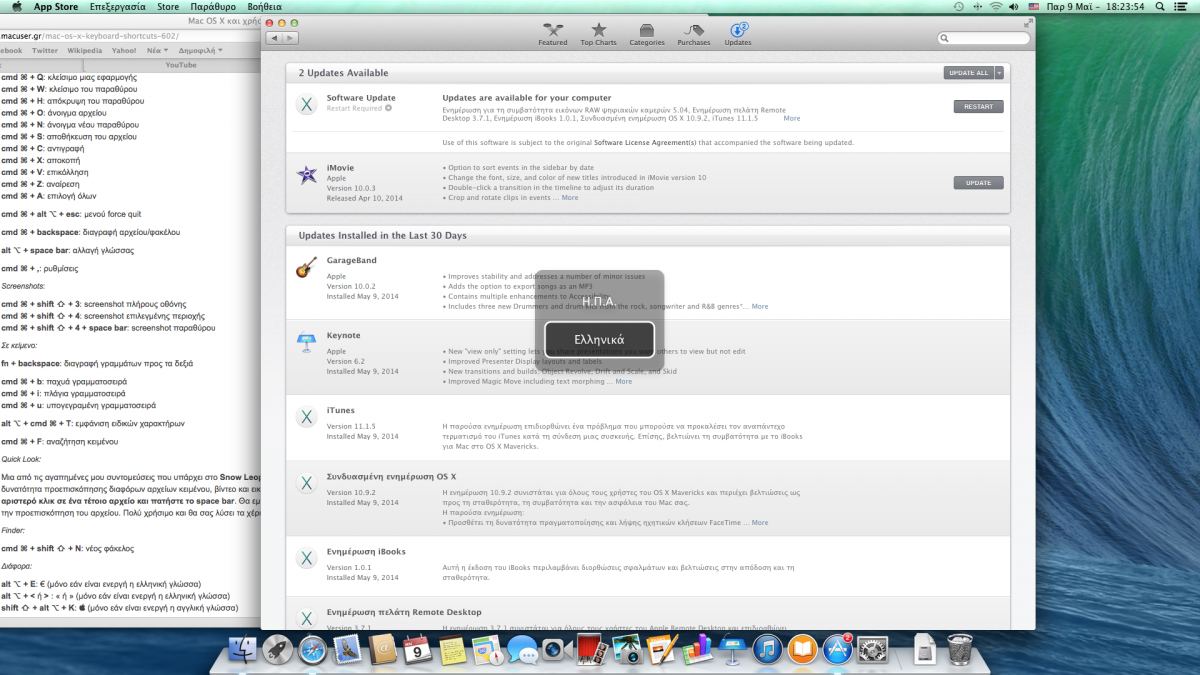The image size is (1200, 675).
Task: Click More link in iMovie description
Action: (x=569, y=198)
